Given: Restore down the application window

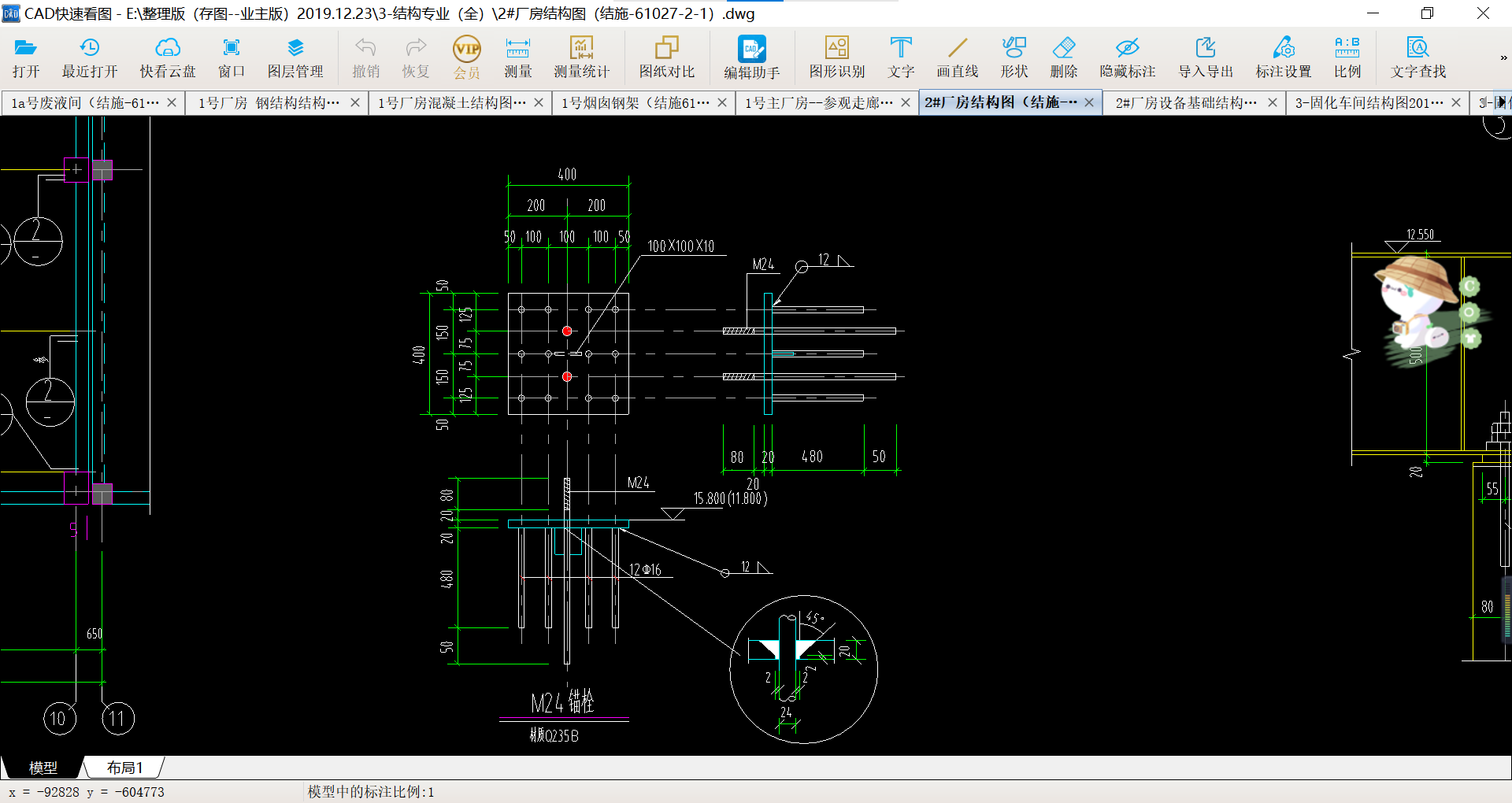Looking at the screenshot, I should 1427,13.
